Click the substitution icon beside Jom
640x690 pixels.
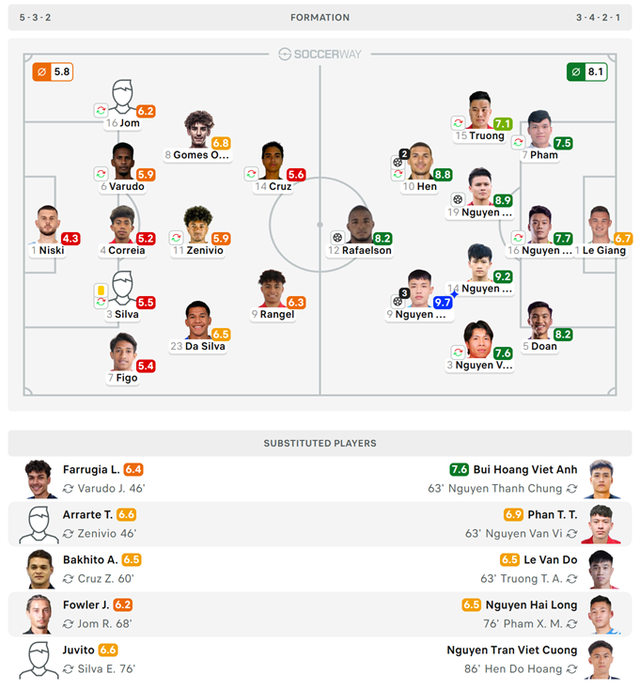pyautogui.click(x=101, y=110)
